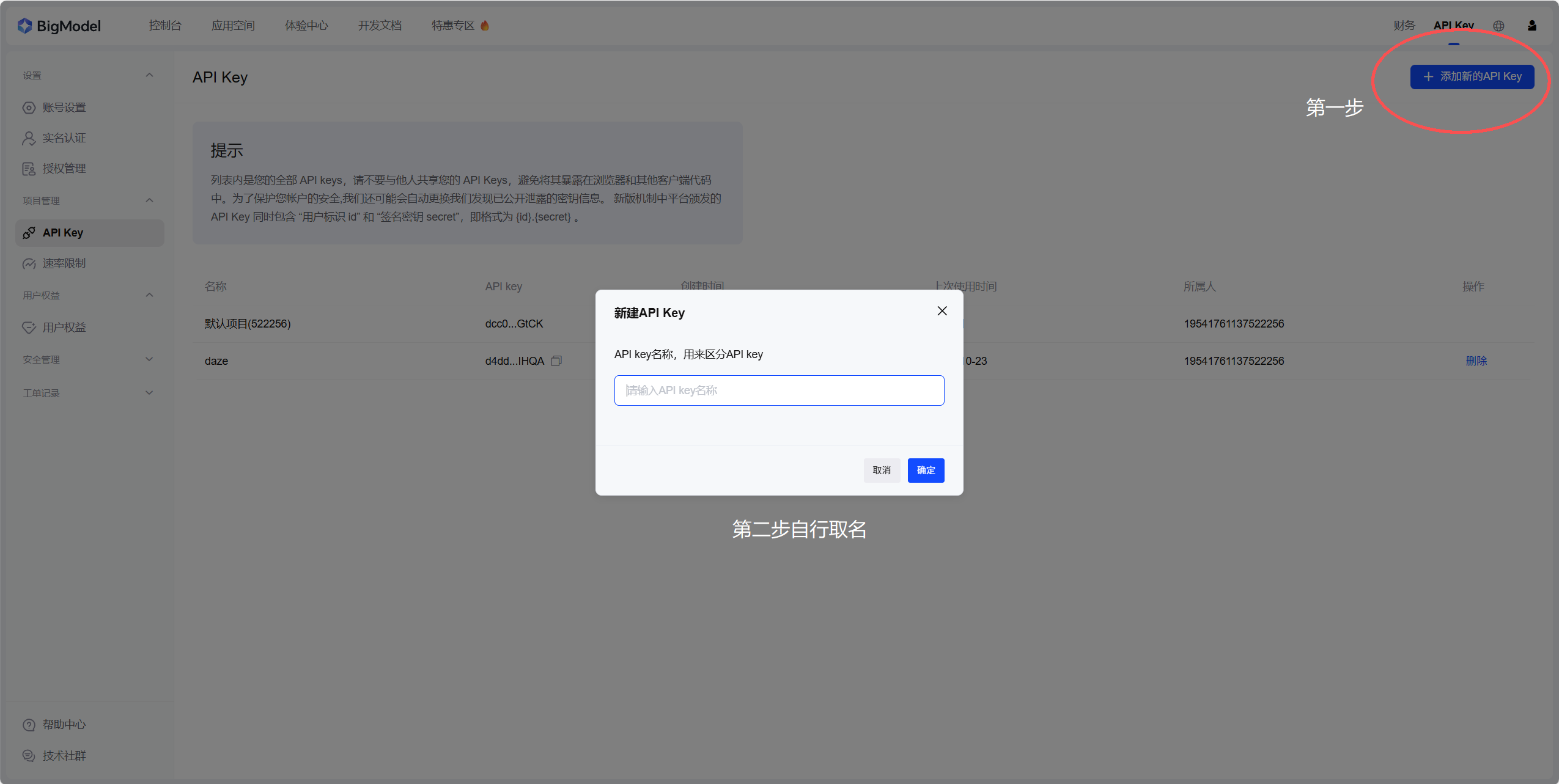Open 授权管理 from the sidebar icon
The image size is (1559, 784).
point(29,168)
